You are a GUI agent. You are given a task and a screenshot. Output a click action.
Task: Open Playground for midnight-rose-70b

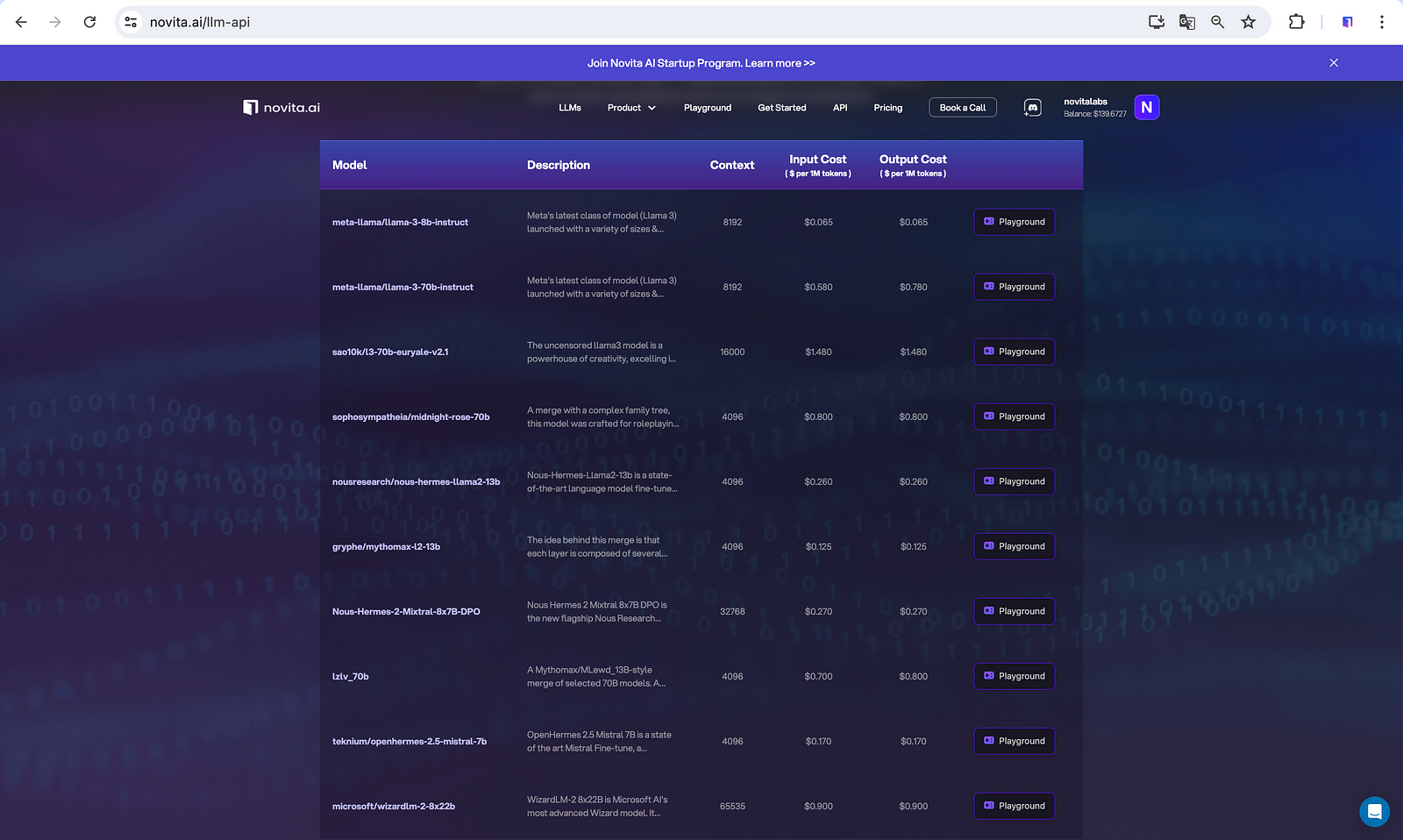click(x=1015, y=416)
